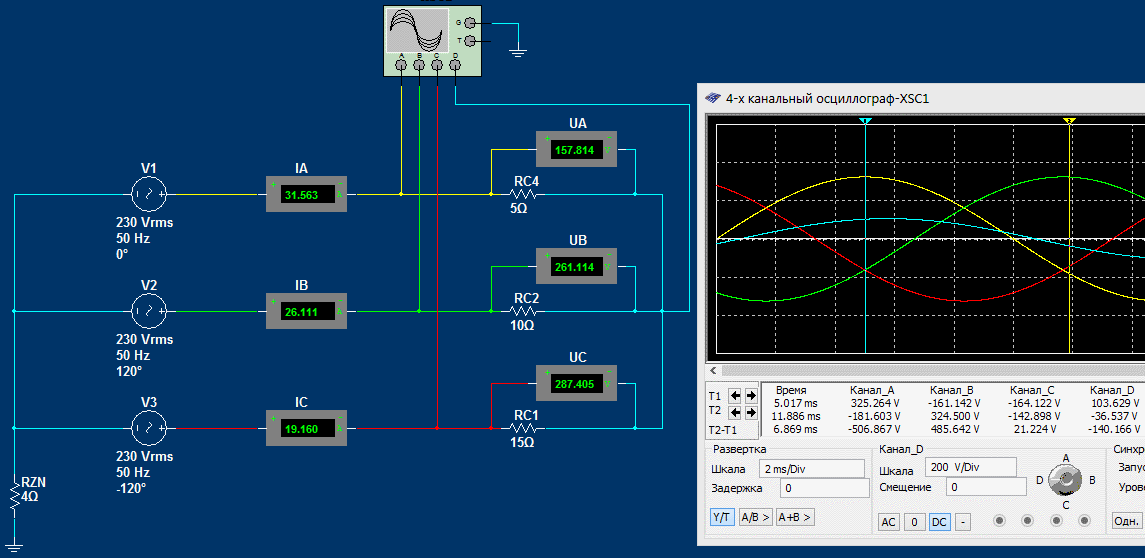The width and height of the screenshot is (1145, 558).
Task: Click the IA ammeter component
Action: pyautogui.click(x=305, y=195)
